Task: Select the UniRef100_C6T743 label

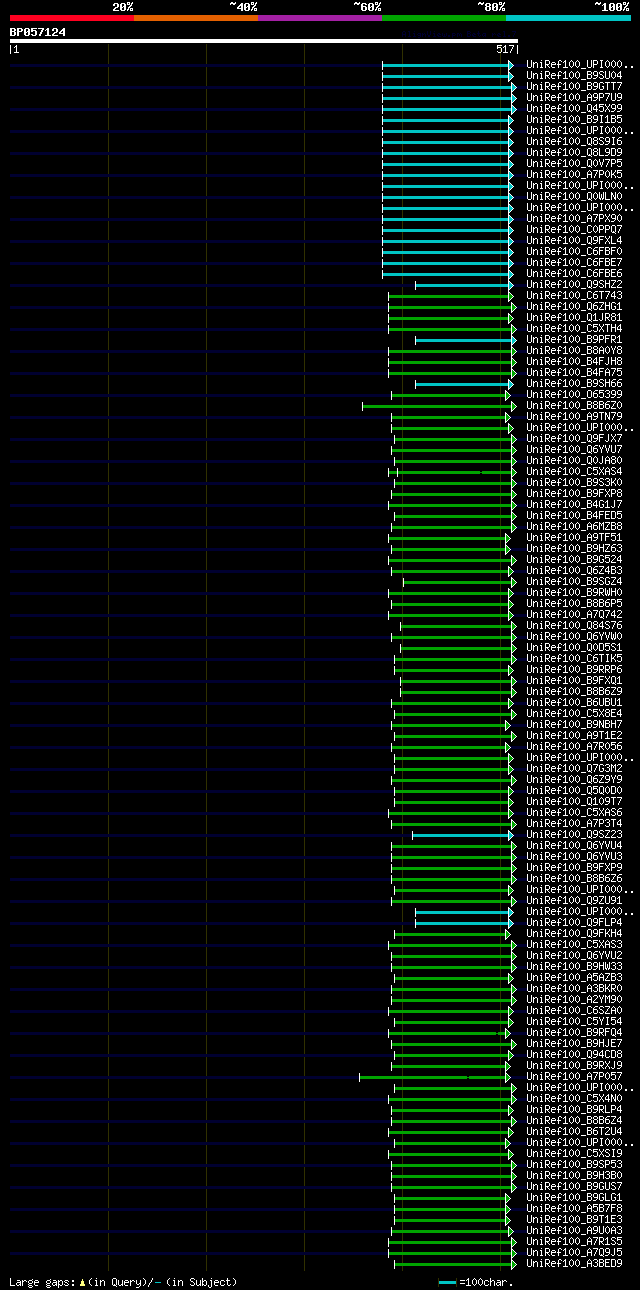Action: [x=574, y=296]
